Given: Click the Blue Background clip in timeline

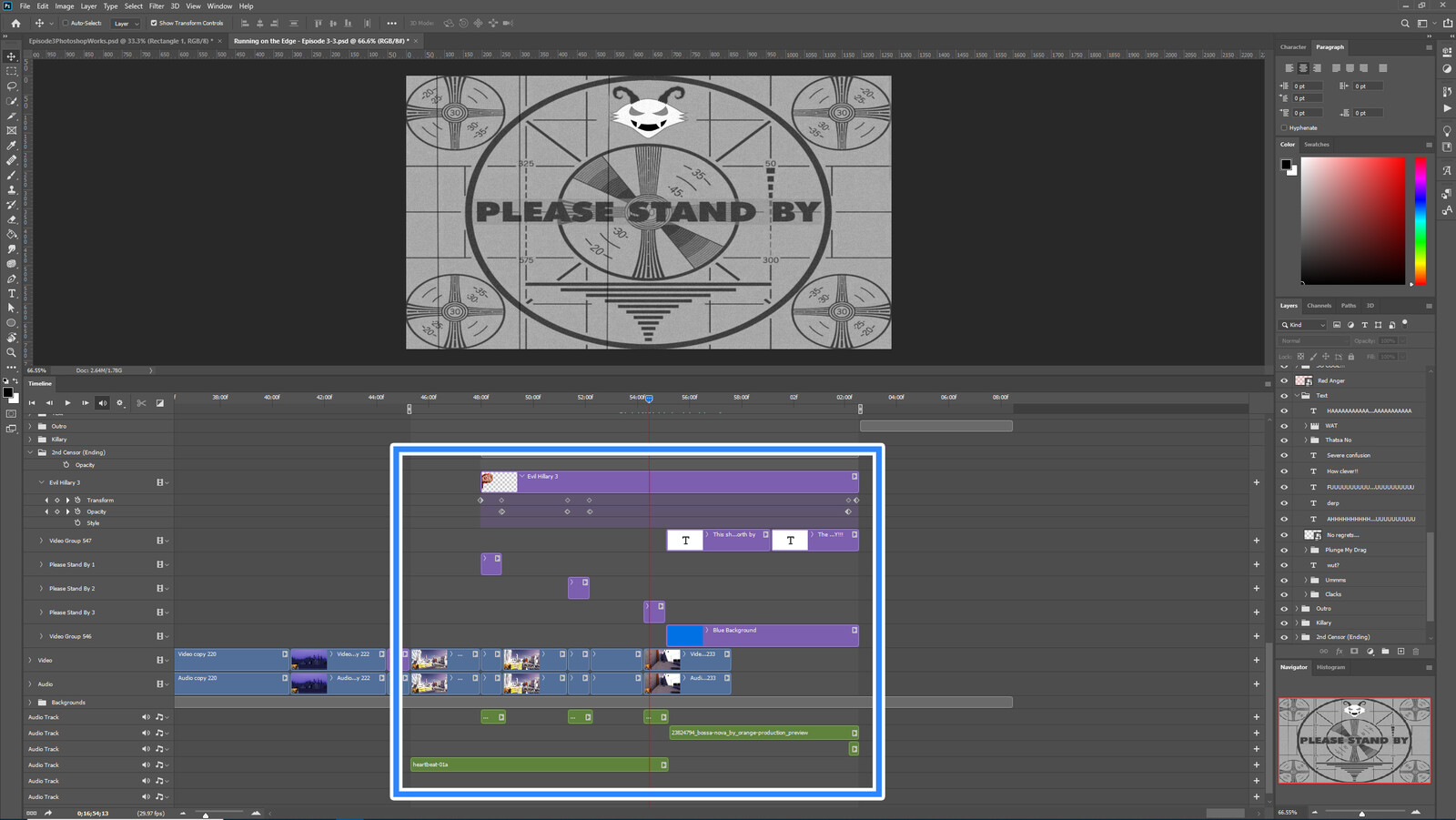Looking at the screenshot, I should [x=763, y=635].
